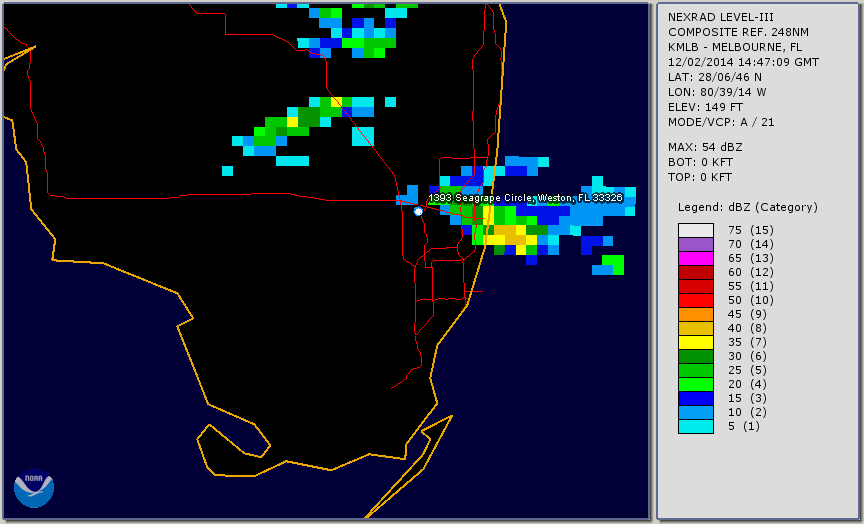Select the 15 dBZ blue legend swatch
Screen dimensions: 864x524
point(695,398)
